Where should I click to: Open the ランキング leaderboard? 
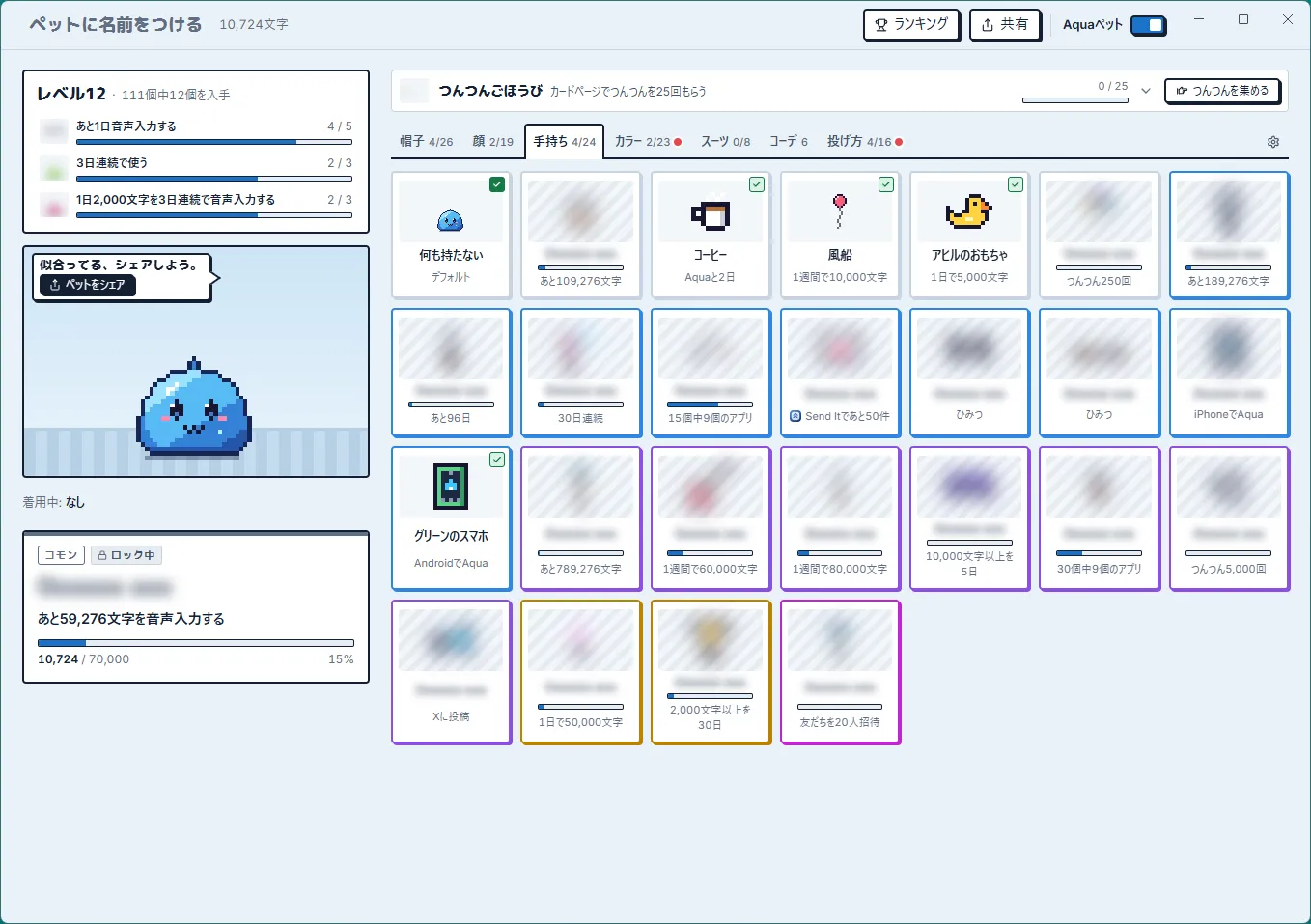pos(911,25)
